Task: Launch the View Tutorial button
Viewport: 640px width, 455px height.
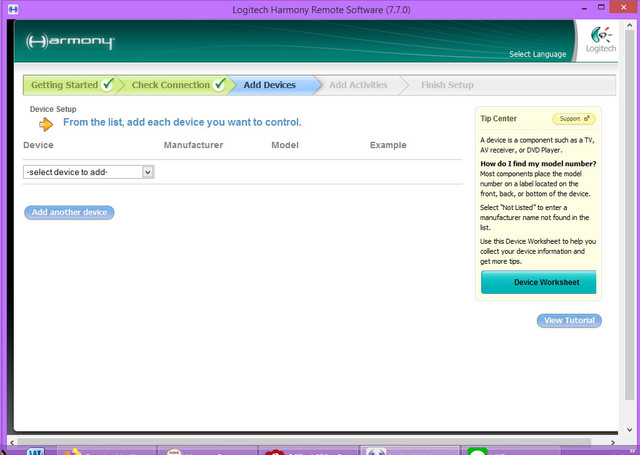Action: point(569,320)
